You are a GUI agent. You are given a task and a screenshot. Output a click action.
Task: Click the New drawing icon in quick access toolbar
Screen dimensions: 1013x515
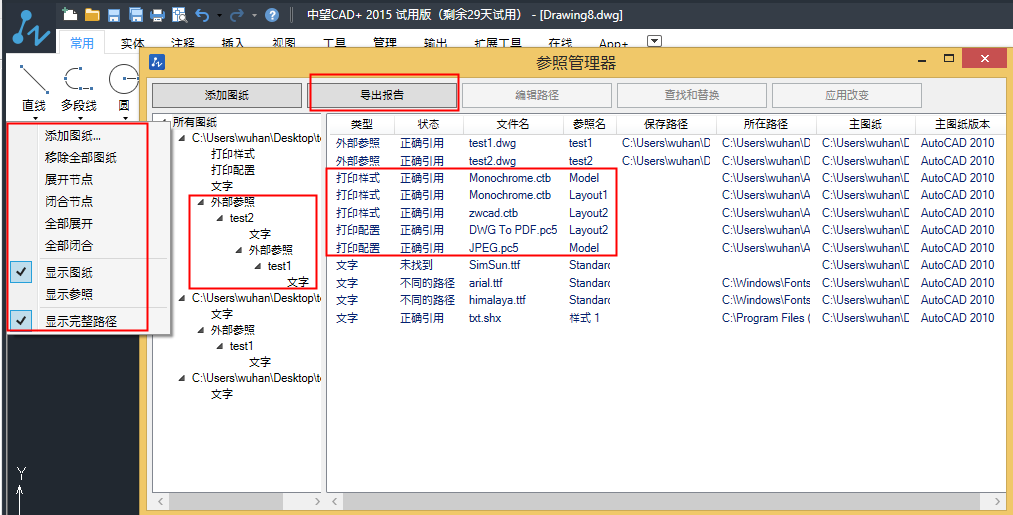(x=70, y=15)
